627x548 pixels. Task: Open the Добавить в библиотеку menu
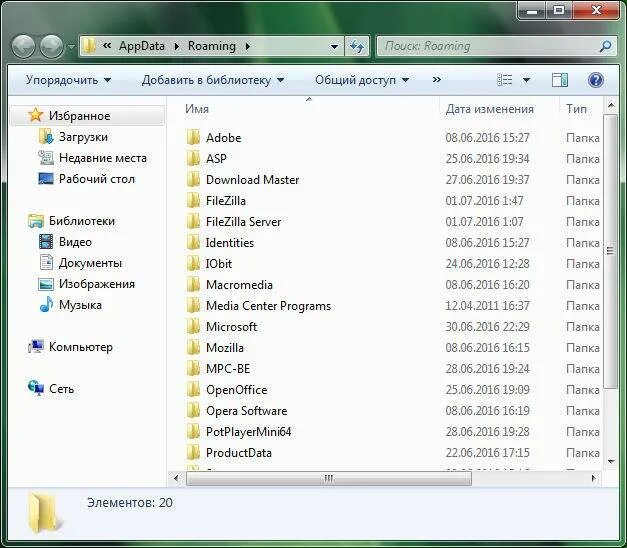point(213,80)
